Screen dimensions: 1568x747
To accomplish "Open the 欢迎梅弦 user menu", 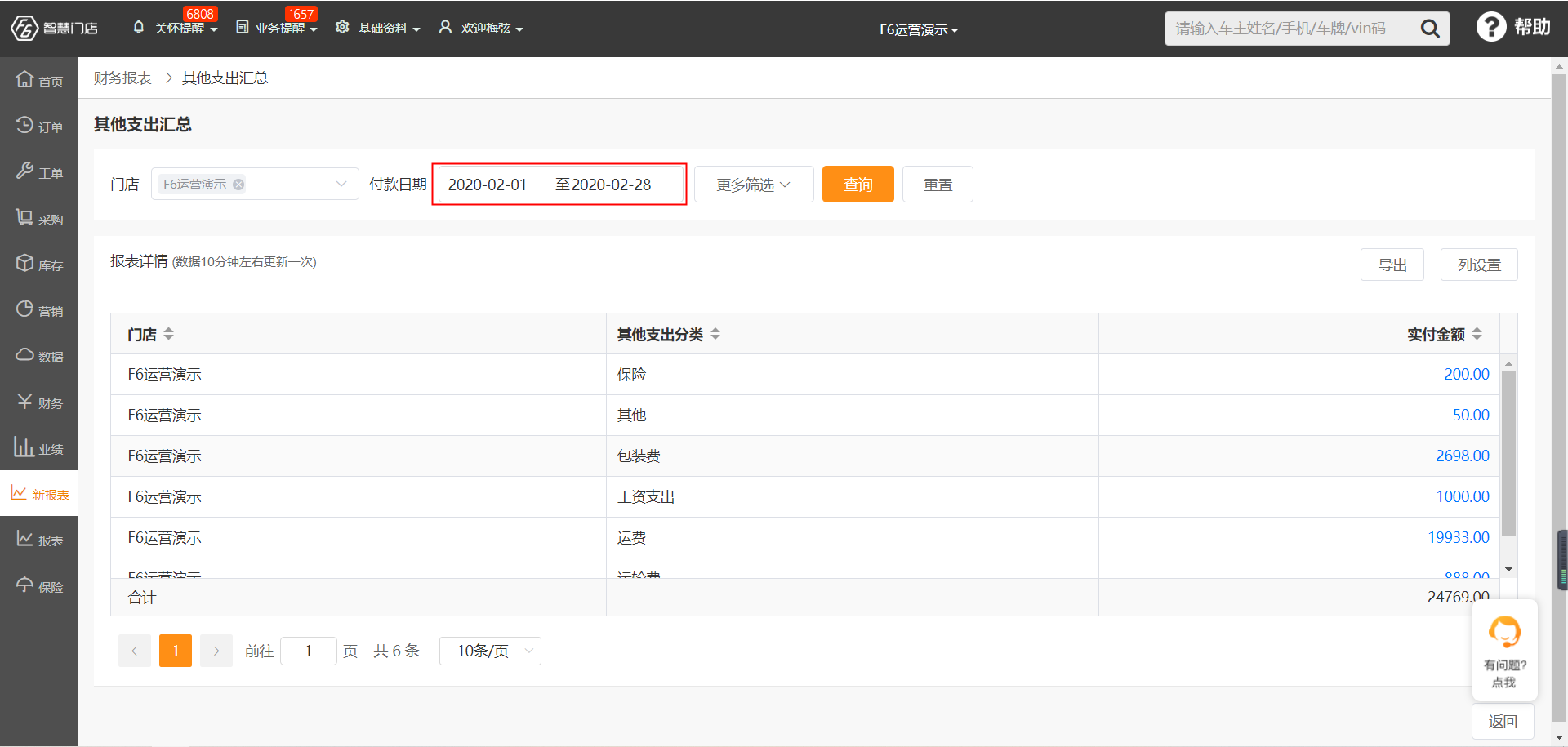I will coord(481,29).
